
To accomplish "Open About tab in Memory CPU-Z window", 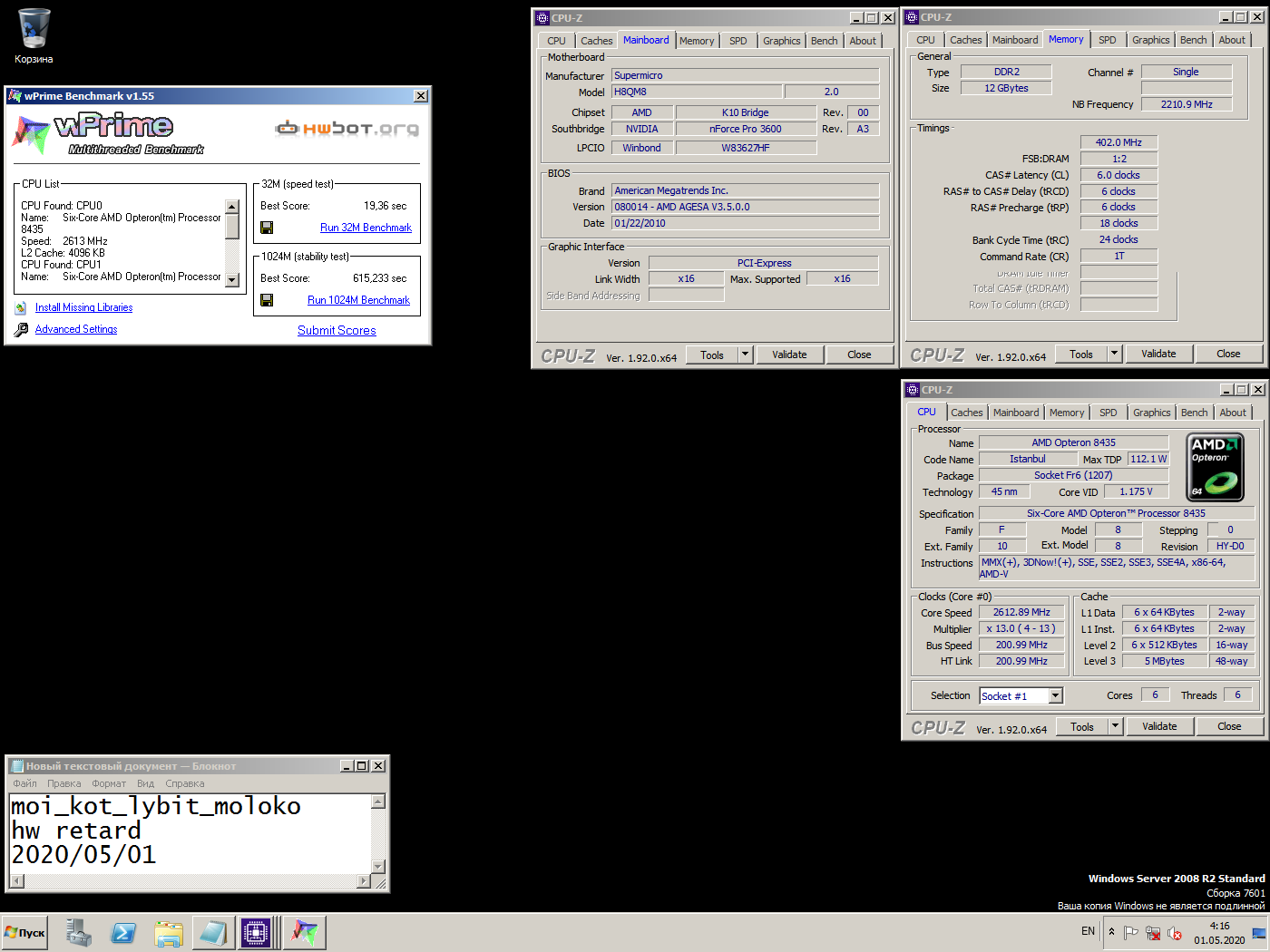I will 1232,40.
